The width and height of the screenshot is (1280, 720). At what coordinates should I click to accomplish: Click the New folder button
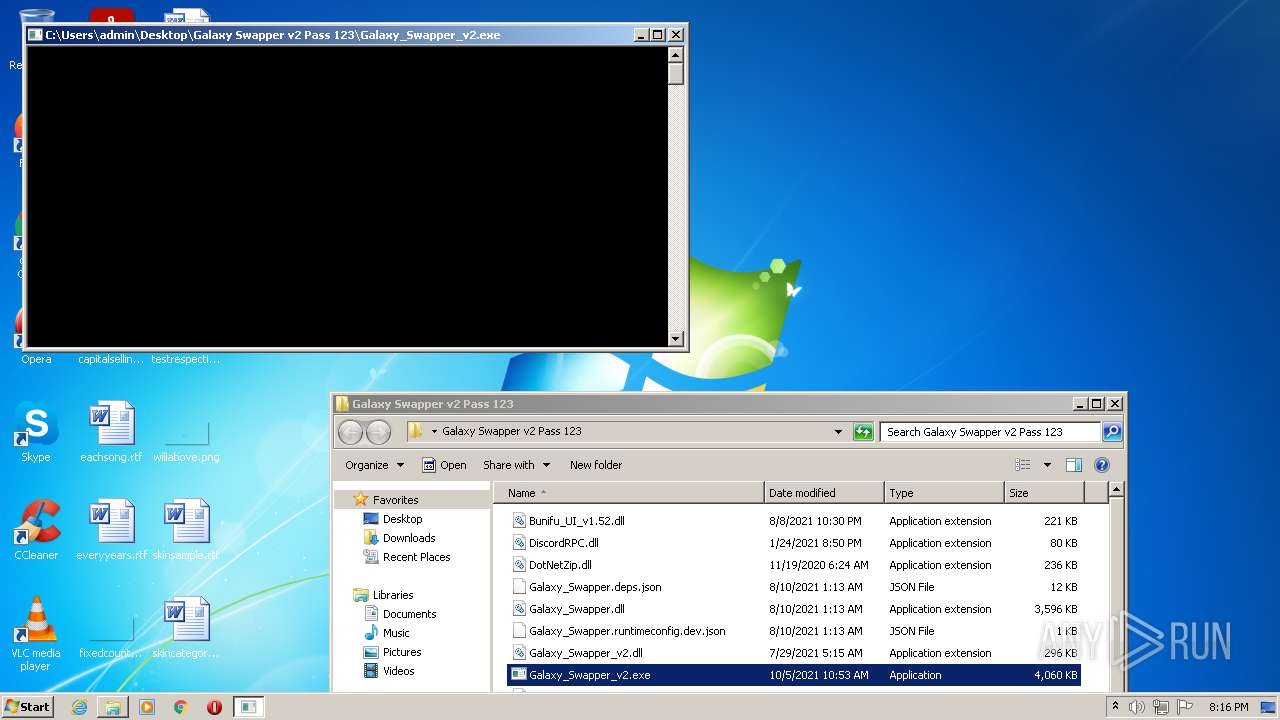pos(596,465)
